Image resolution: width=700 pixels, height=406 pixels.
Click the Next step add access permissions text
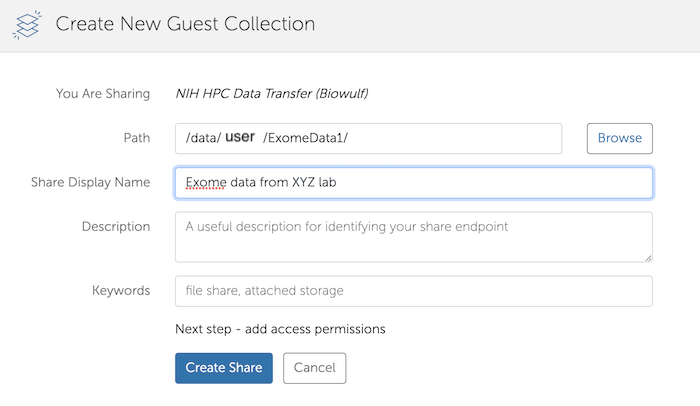(x=280, y=328)
